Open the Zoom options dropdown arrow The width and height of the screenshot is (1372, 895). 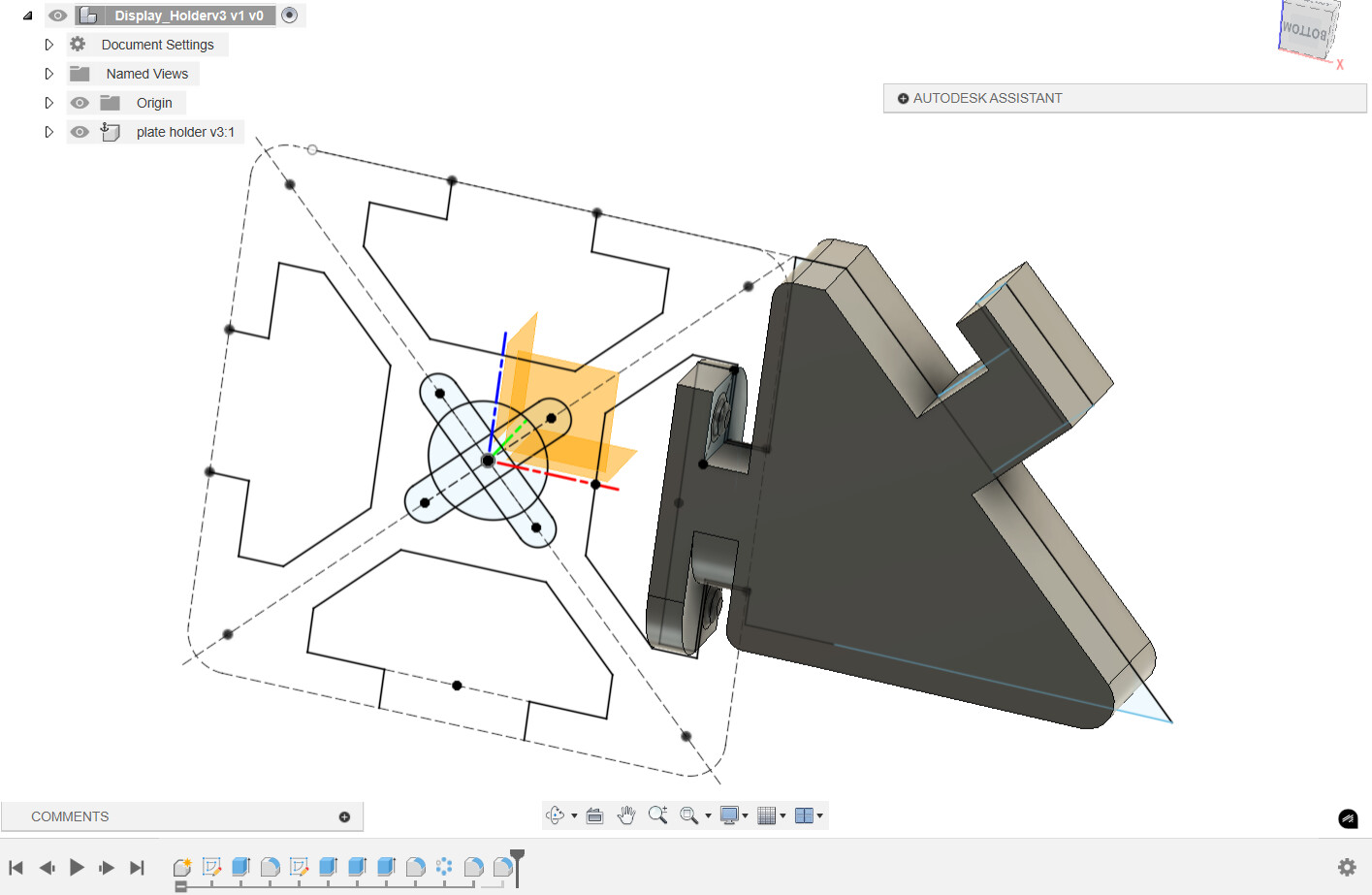708,816
